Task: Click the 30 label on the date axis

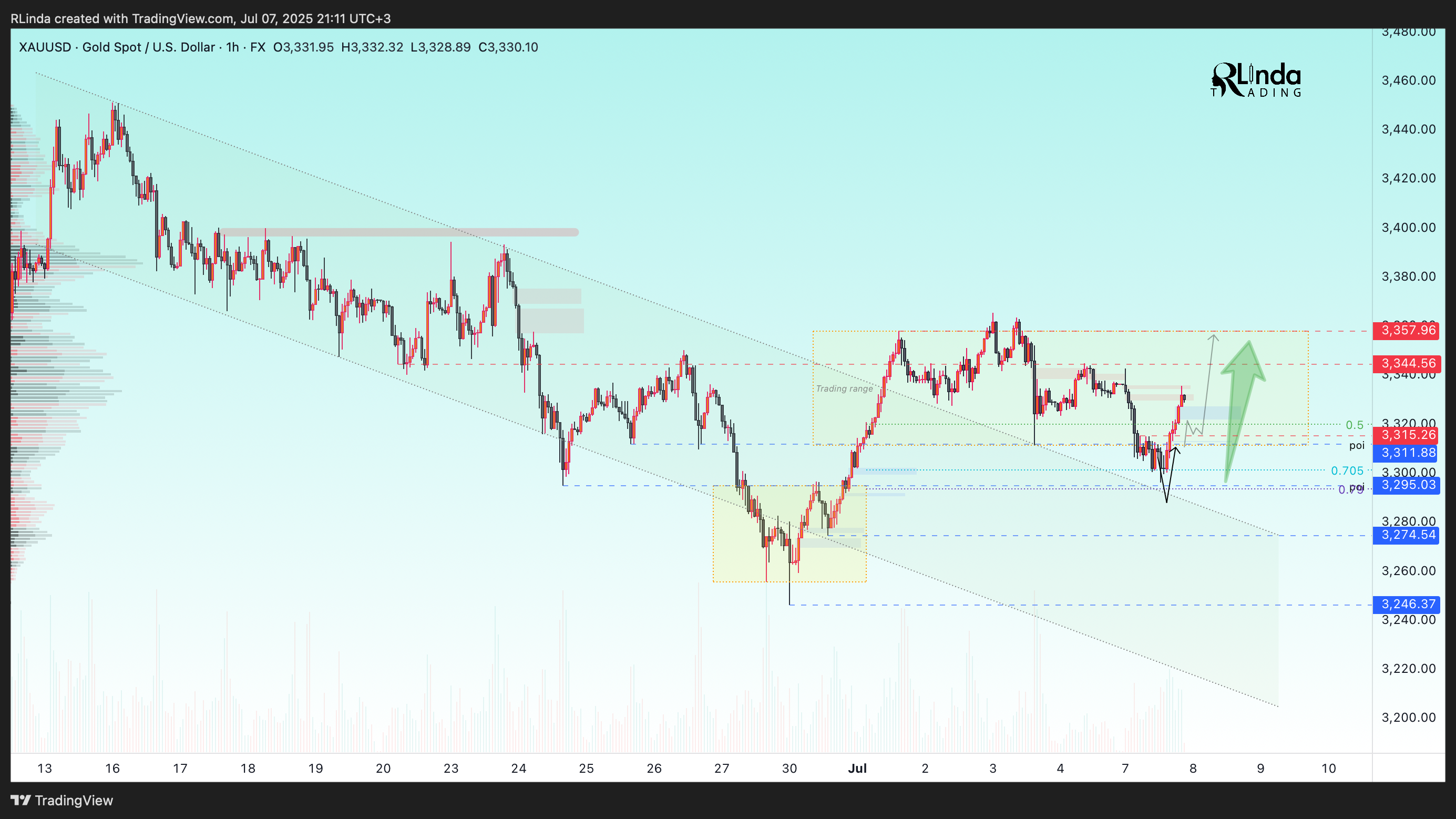Action: [789, 769]
